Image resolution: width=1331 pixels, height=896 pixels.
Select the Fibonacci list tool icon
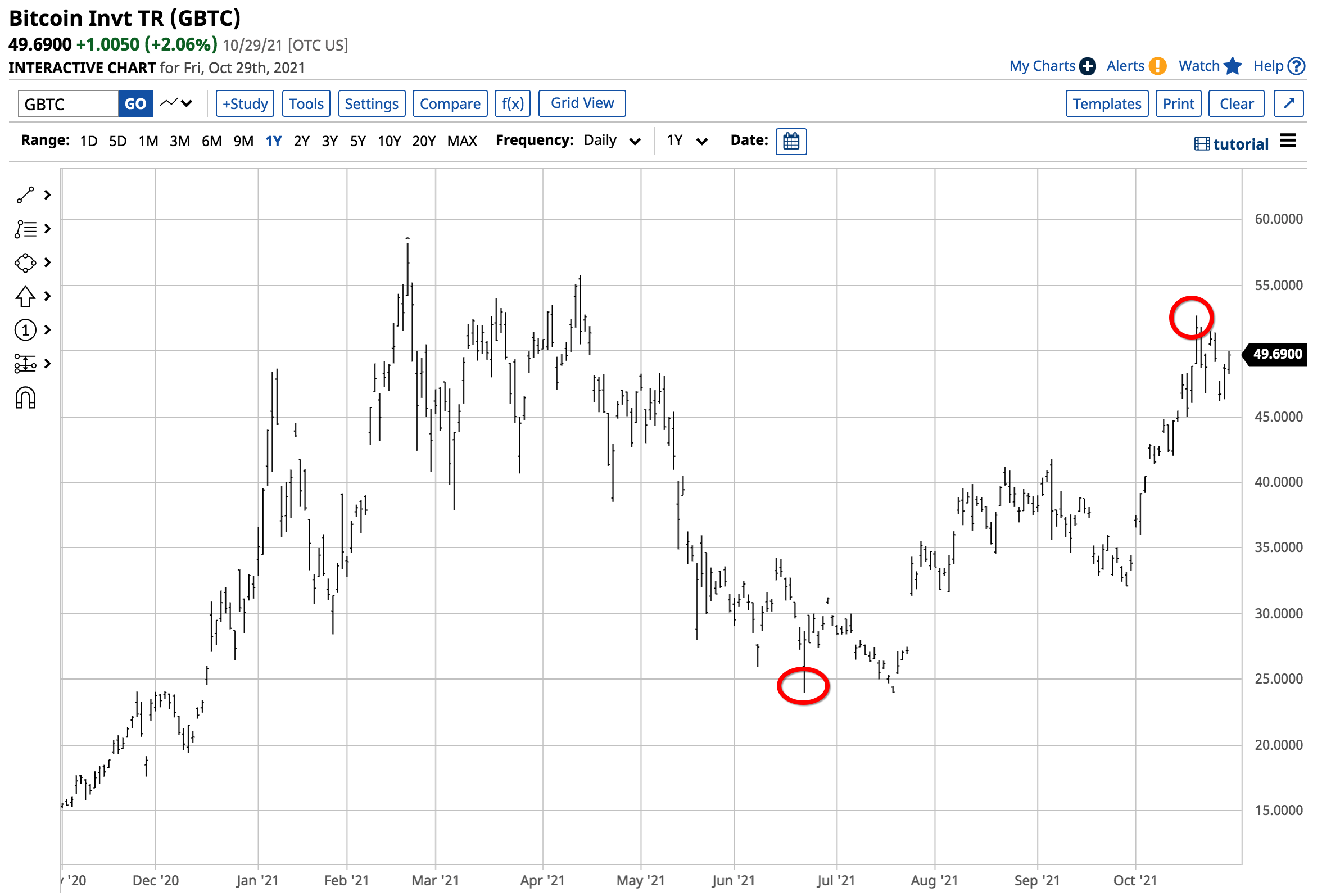coord(25,229)
